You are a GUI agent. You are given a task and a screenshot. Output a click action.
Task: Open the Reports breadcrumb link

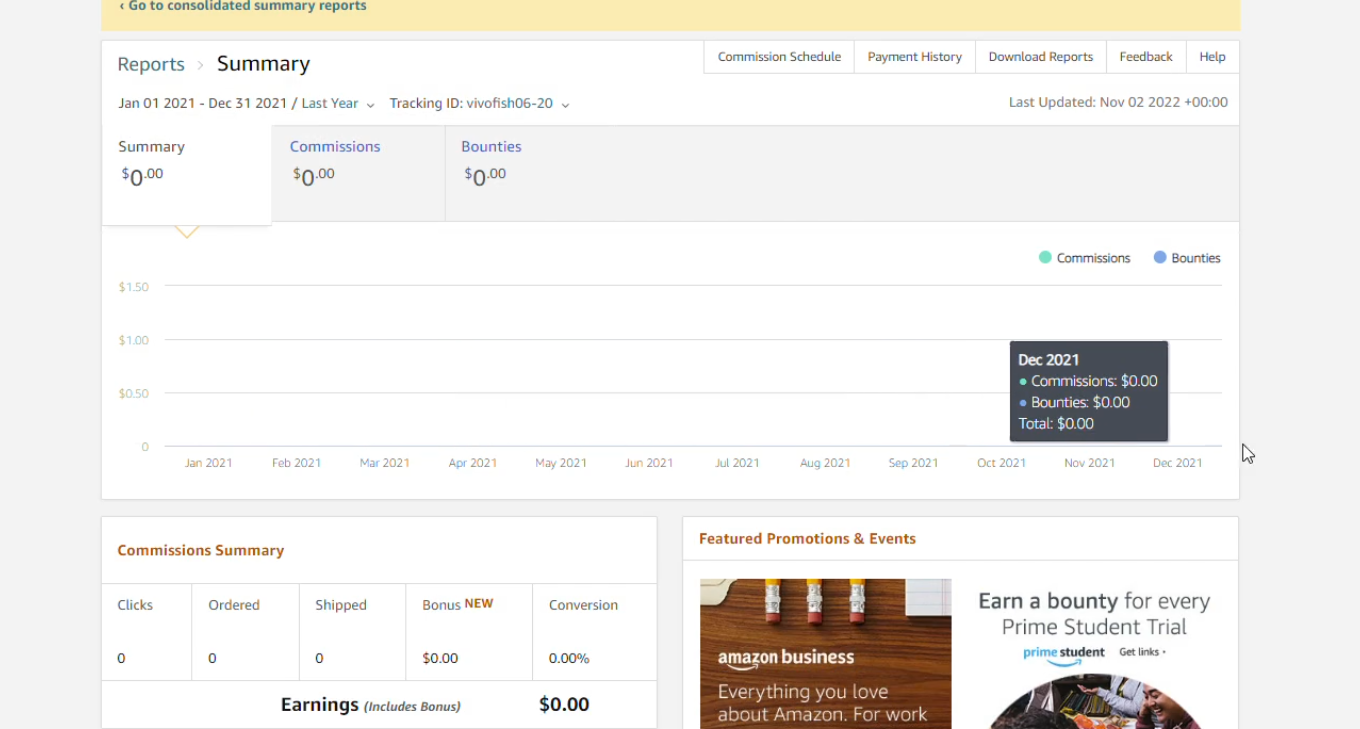click(151, 64)
